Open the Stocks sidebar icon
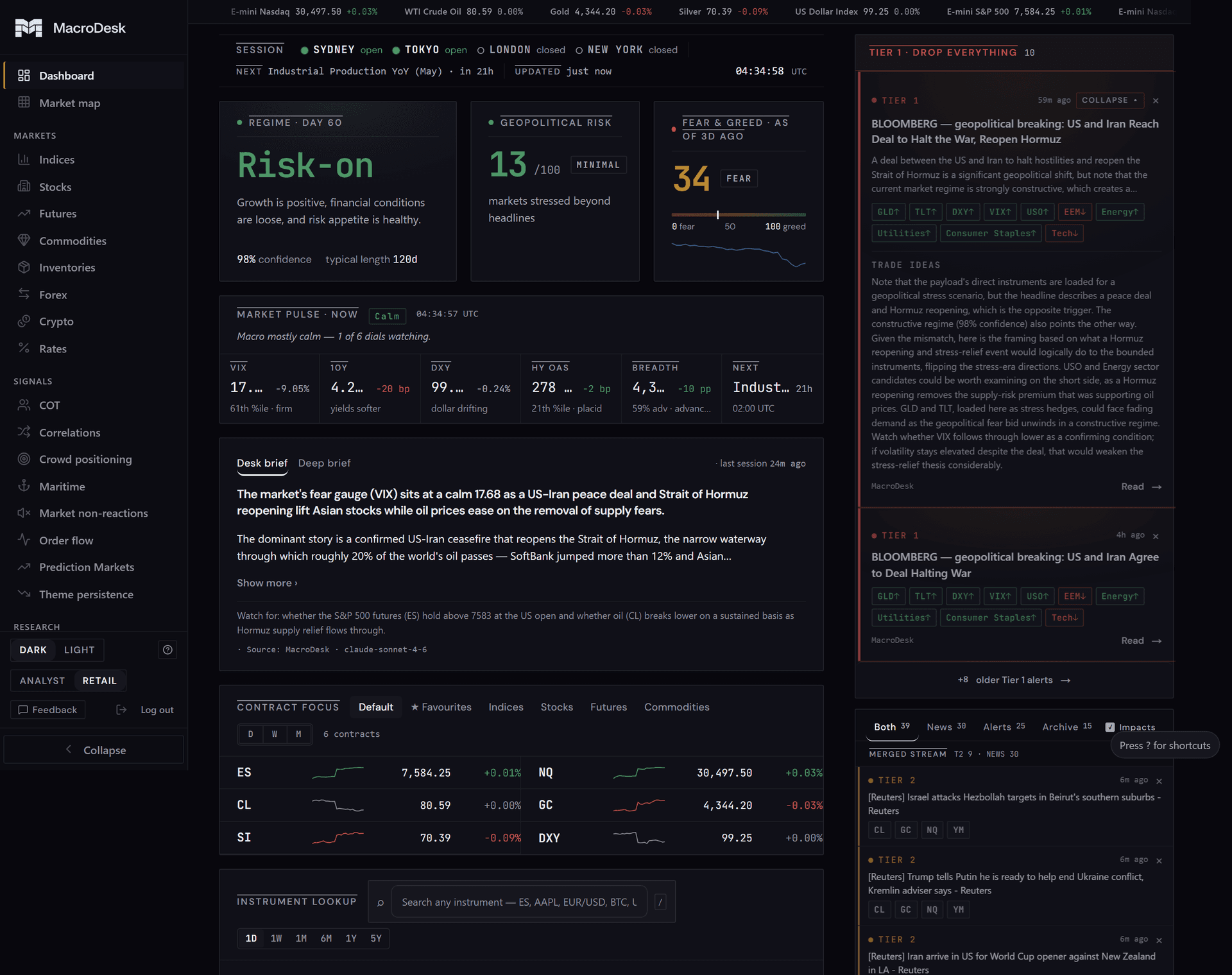 [24, 187]
